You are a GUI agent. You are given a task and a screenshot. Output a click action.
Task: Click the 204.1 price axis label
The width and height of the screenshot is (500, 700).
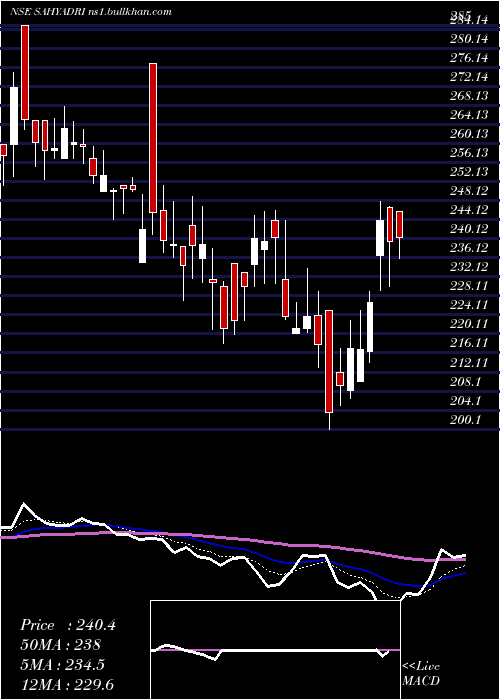tap(466, 400)
